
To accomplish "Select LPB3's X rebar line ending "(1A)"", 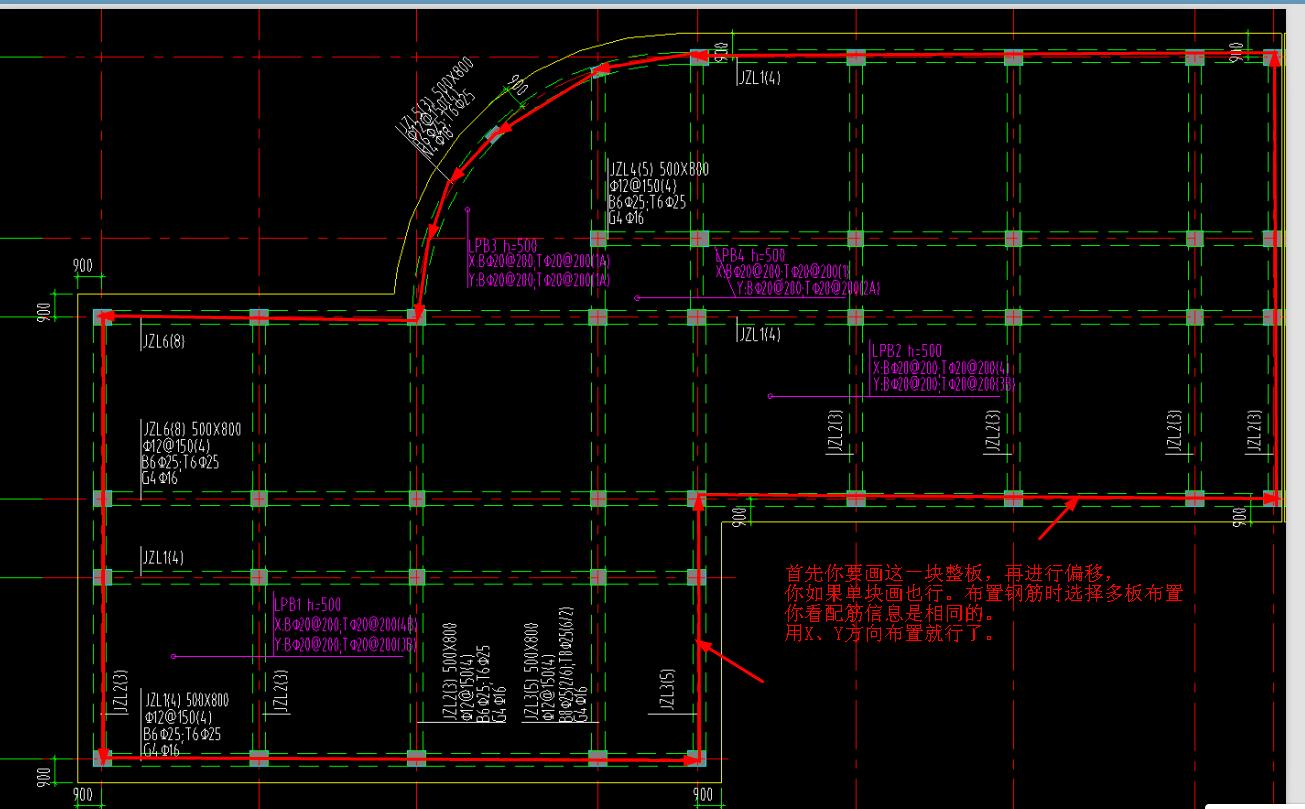I will tap(539, 261).
